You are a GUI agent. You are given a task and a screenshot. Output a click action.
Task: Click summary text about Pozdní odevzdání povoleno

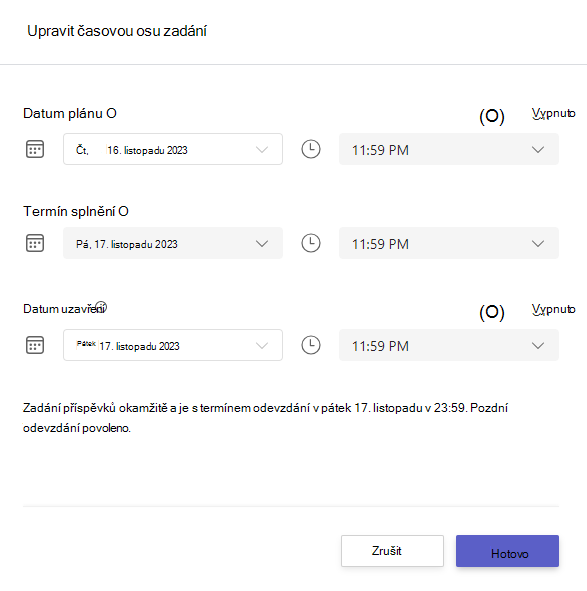coord(265,418)
